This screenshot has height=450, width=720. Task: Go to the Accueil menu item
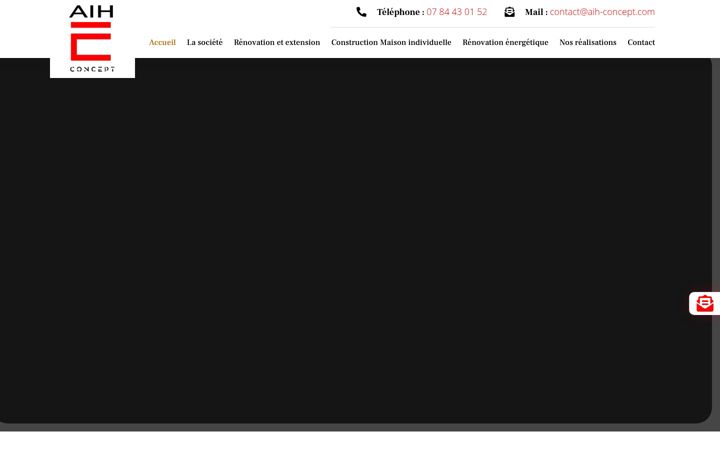pos(162,42)
